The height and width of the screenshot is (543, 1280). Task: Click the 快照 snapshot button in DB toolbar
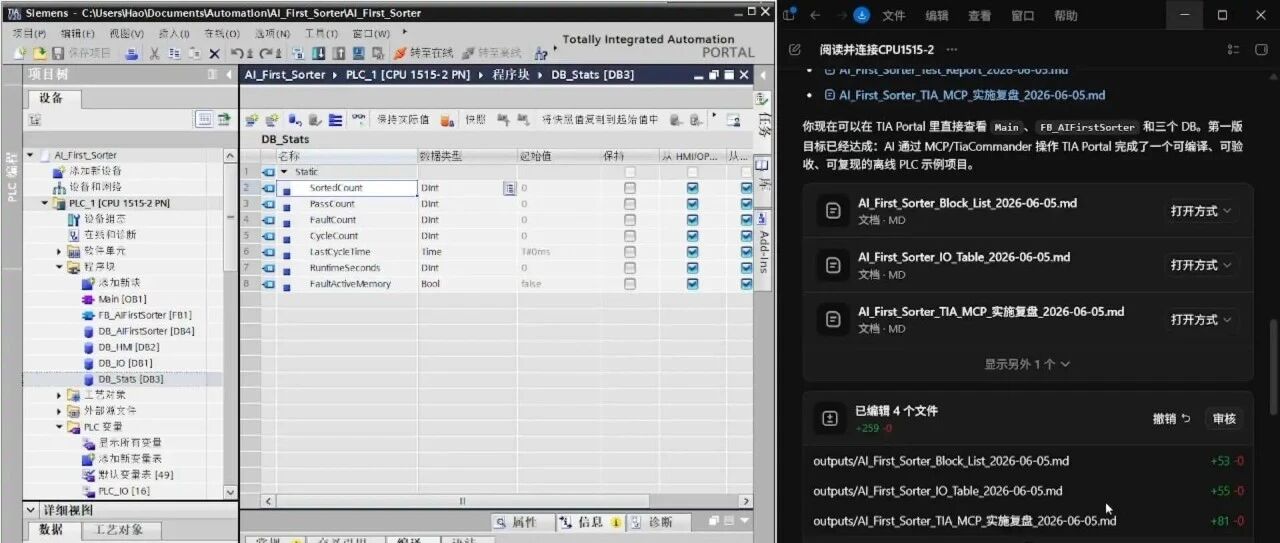476,119
